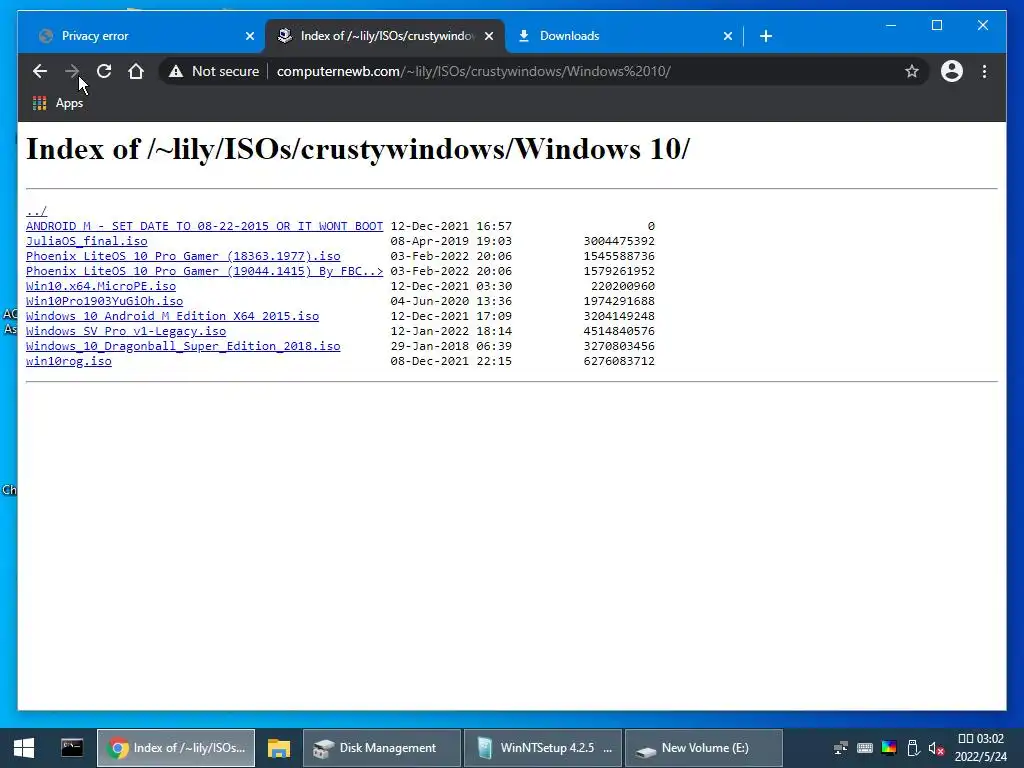Download win10rog.iso
Screen dimensions: 1024x768
[69, 361]
